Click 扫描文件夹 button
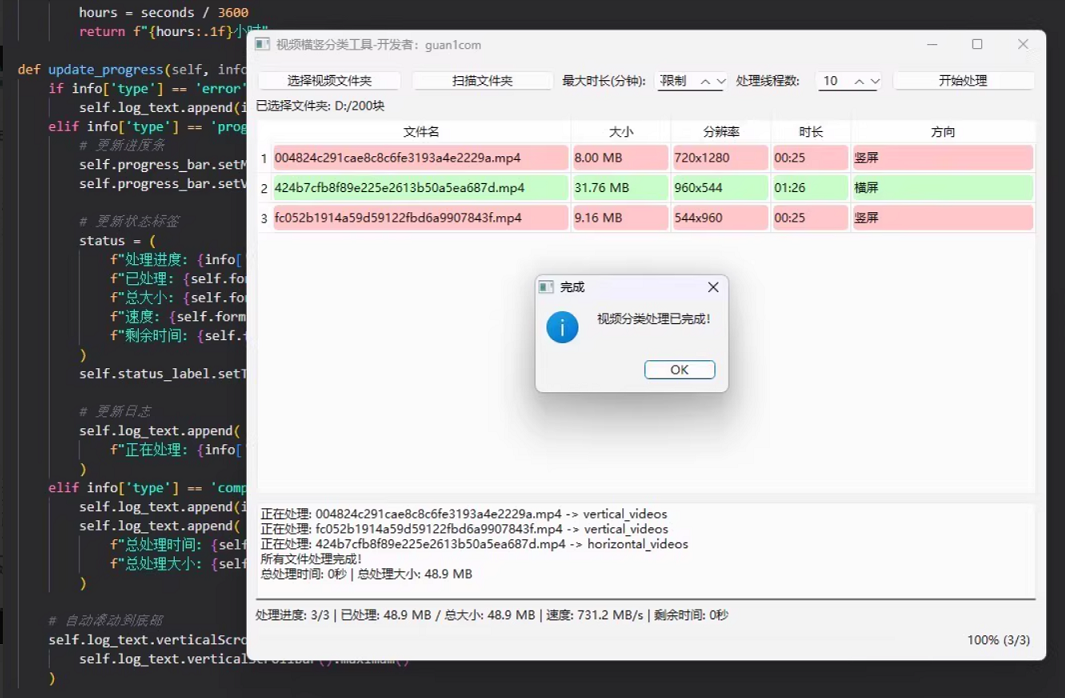Viewport: 1065px width, 698px height. [482, 81]
